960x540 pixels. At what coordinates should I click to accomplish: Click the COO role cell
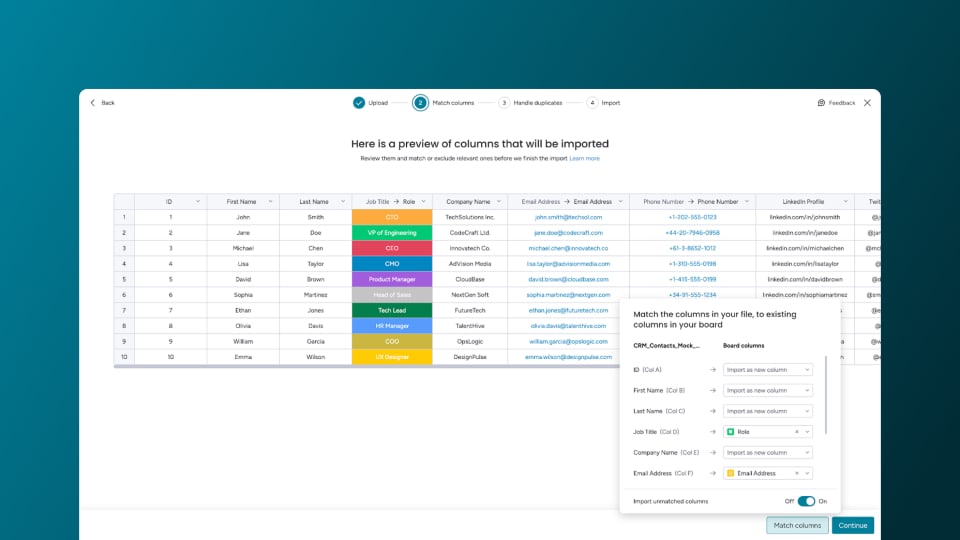tap(392, 342)
